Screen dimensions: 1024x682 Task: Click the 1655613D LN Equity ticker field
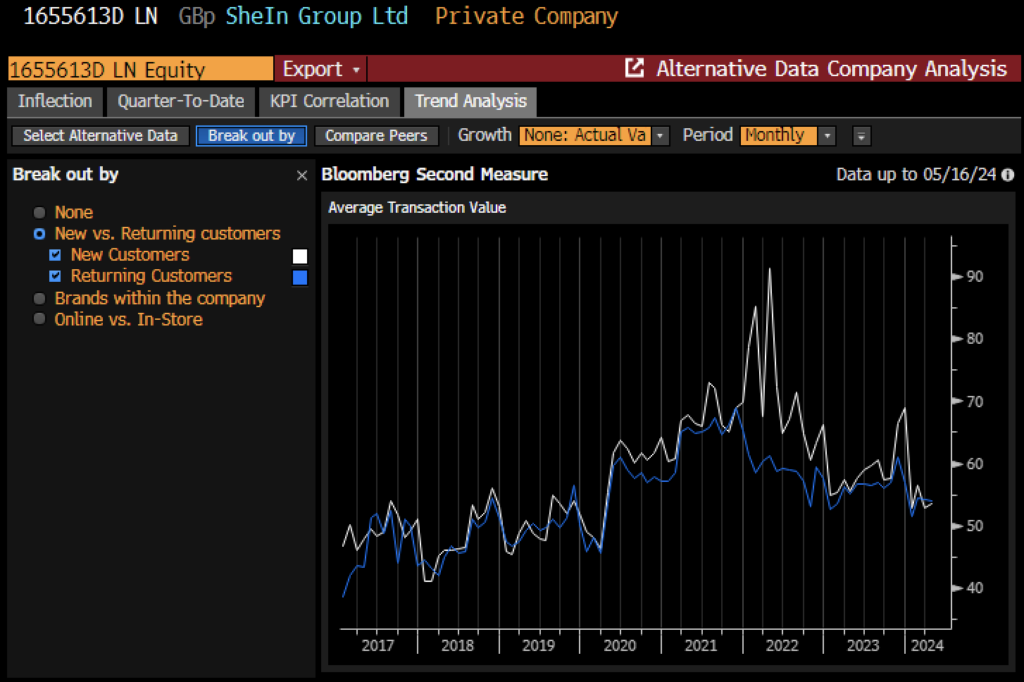click(x=138, y=69)
